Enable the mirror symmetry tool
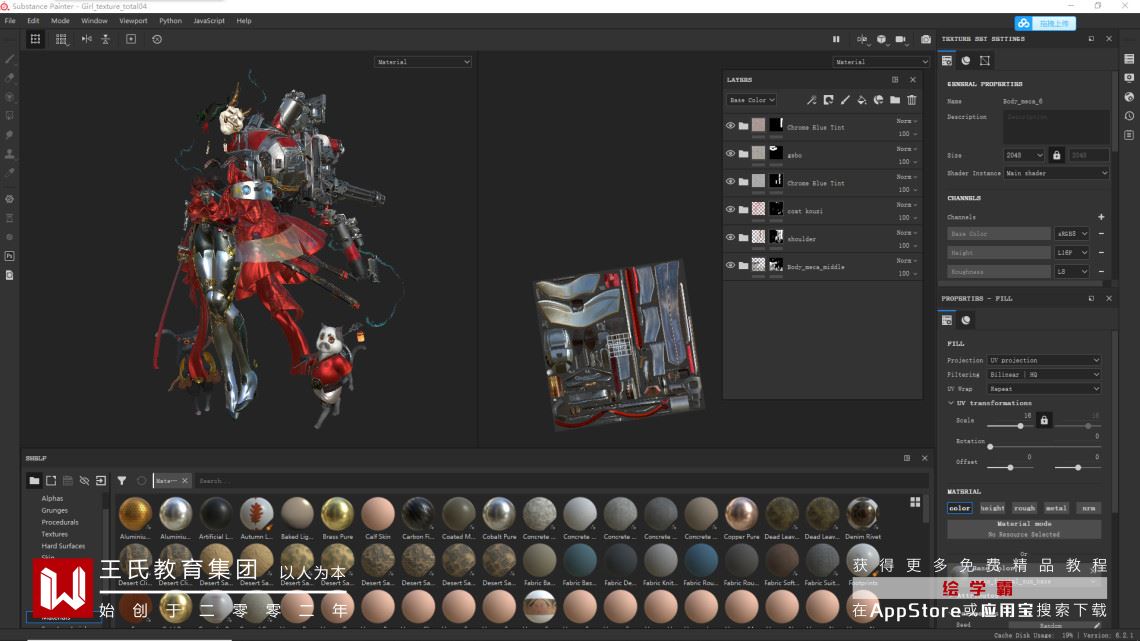This screenshot has height=641, width=1140. pyautogui.click(x=86, y=39)
